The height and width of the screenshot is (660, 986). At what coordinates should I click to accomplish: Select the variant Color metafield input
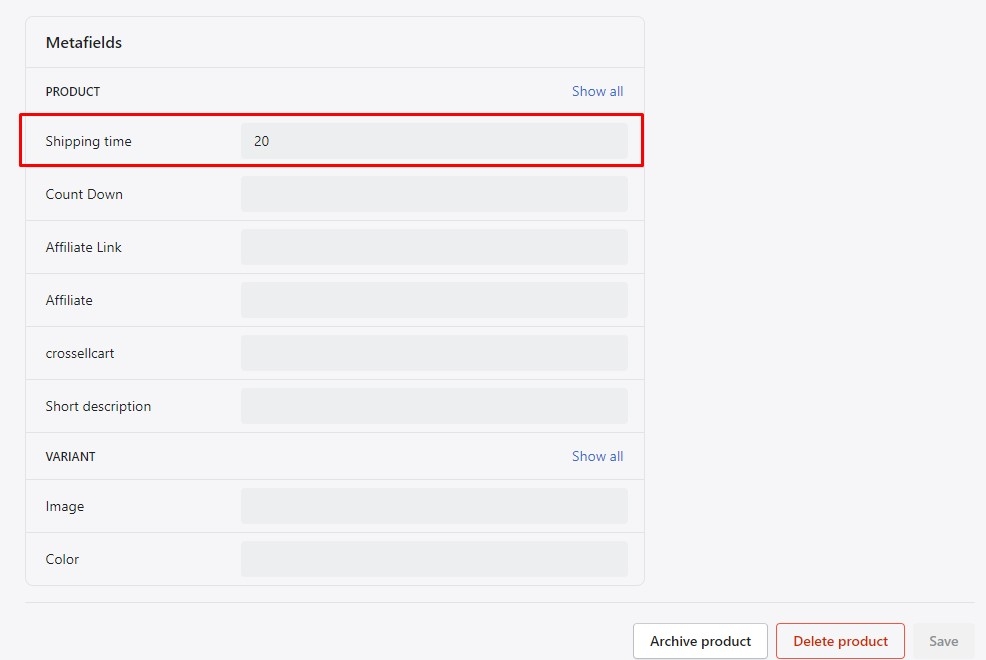[434, 559]
